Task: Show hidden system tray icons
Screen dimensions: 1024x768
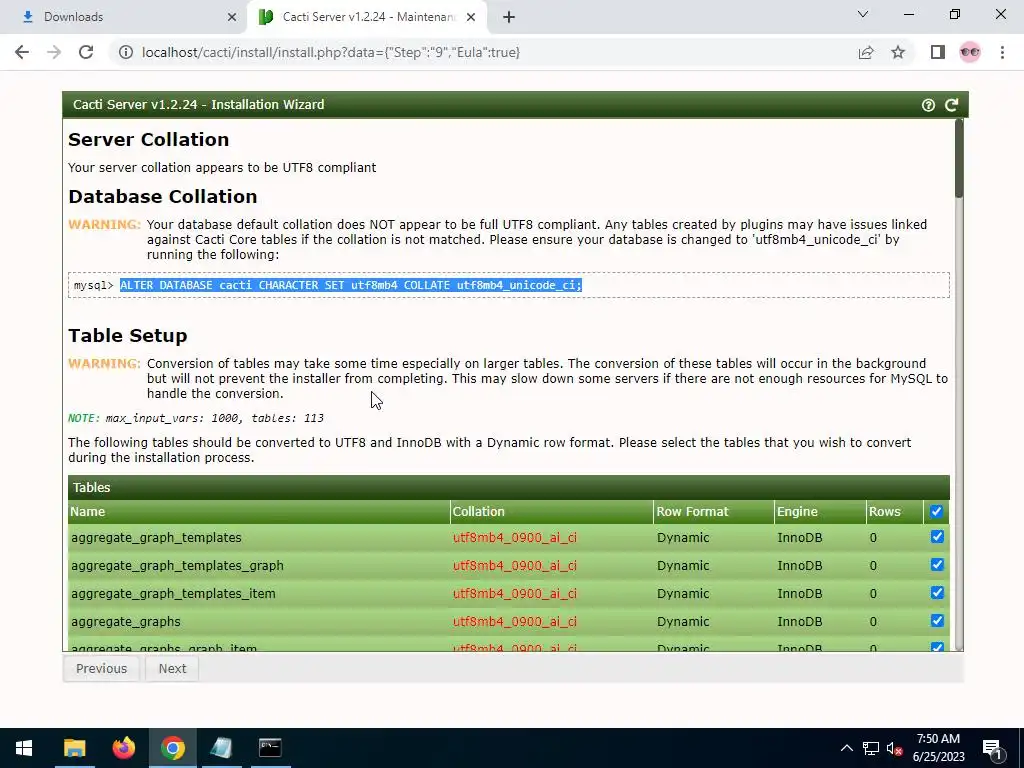Action: [x=846, y=748]
